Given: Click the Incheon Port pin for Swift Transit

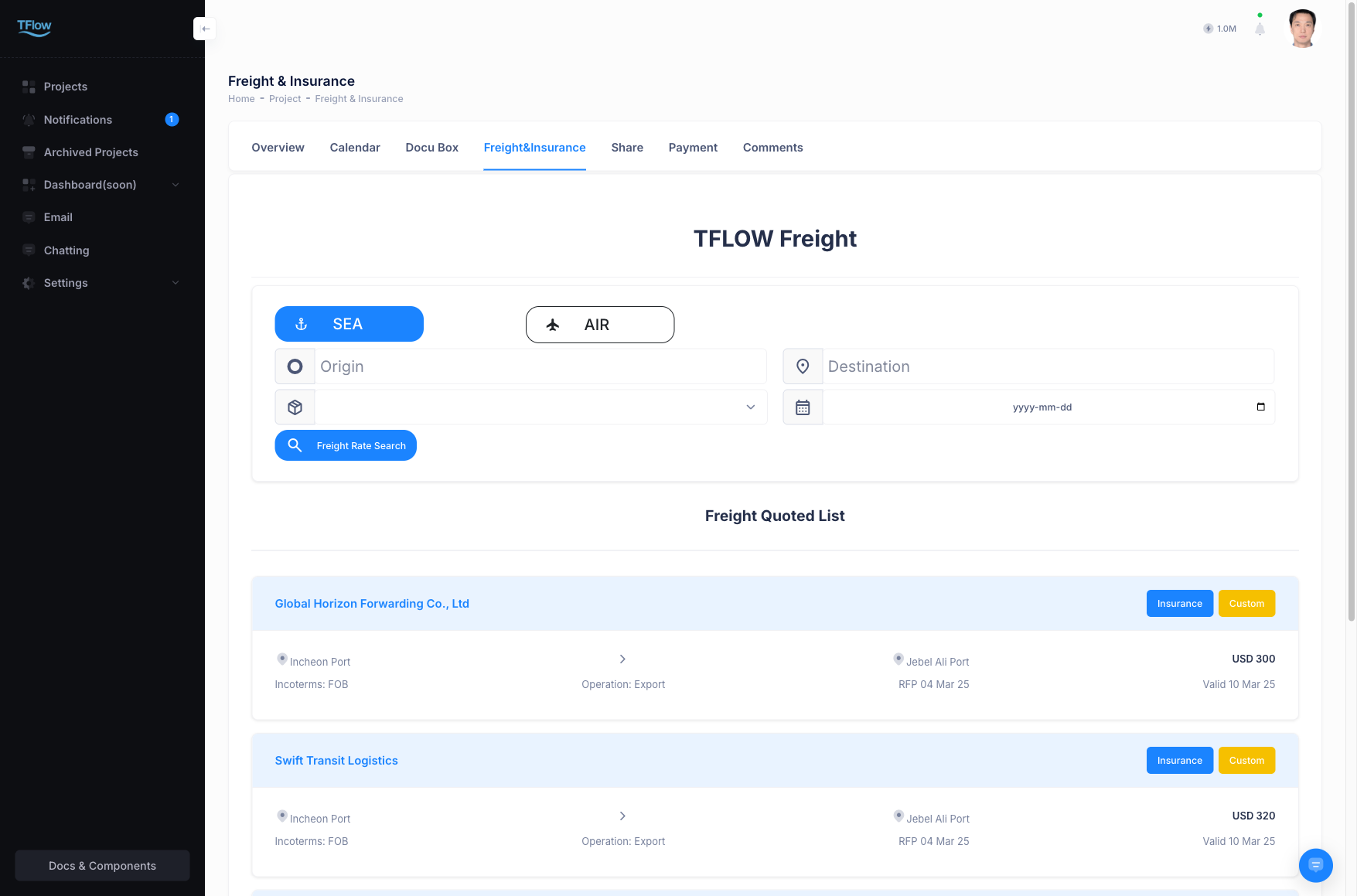Looking at the screenshot, I should 282,816.
